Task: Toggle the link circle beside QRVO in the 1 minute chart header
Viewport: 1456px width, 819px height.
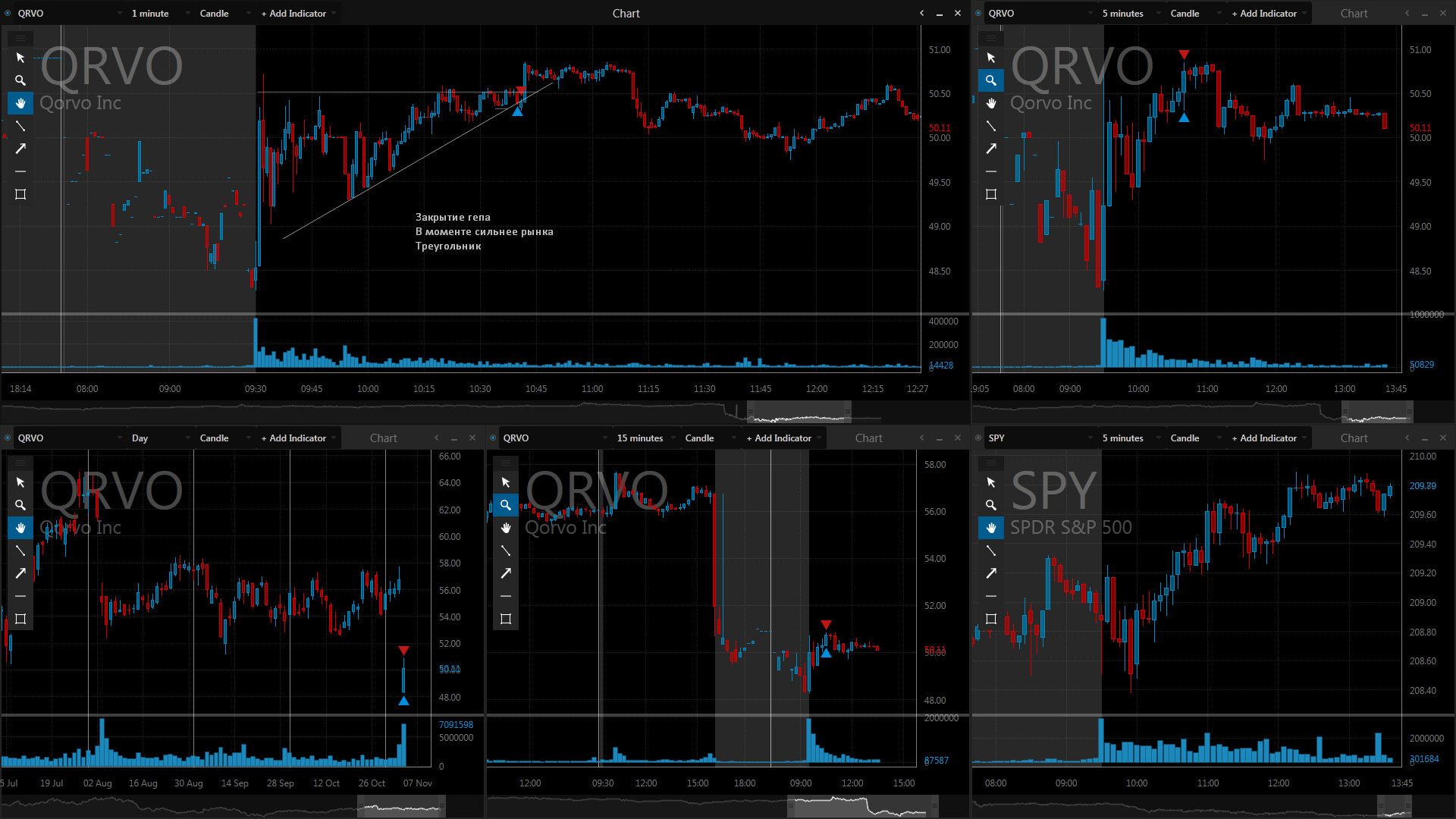Action: pos(8,13)
